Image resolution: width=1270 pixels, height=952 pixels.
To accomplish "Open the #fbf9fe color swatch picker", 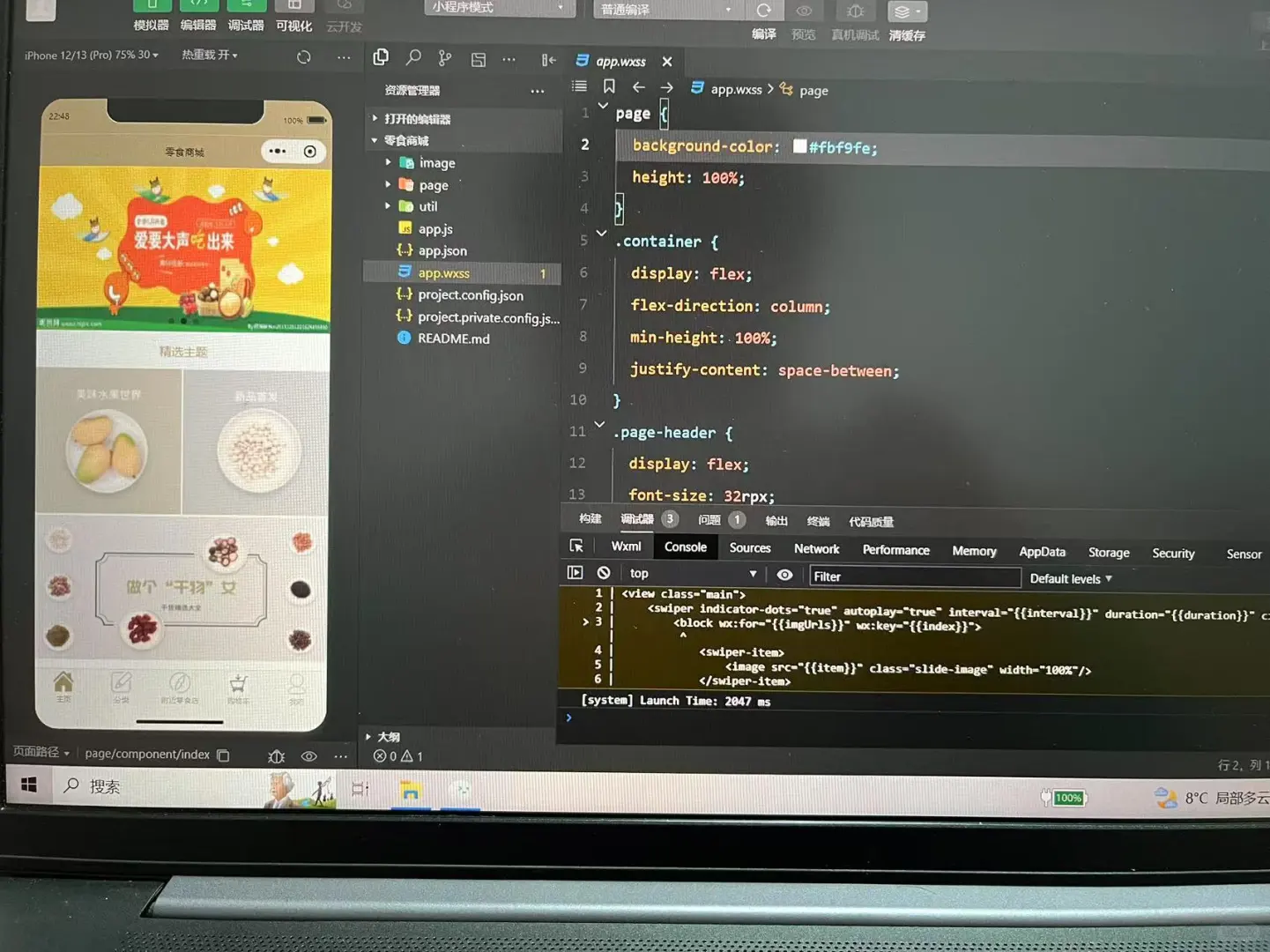I will point(800,146).
